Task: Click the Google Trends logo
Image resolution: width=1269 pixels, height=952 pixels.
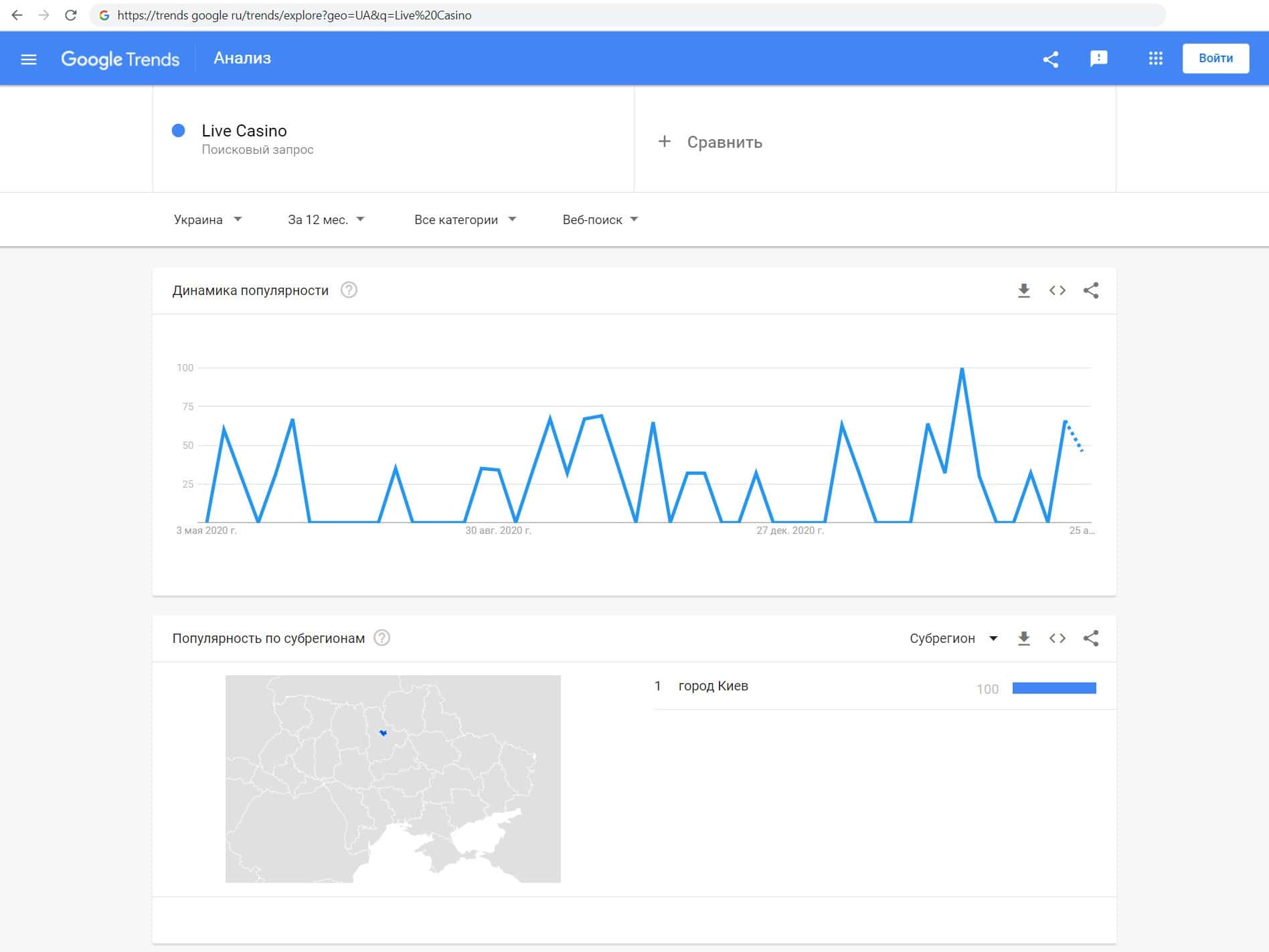Action: point(120,59)
